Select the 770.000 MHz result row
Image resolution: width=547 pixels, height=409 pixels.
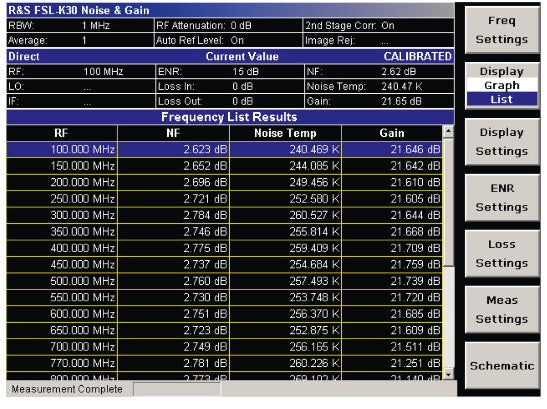tap(224, 363)
